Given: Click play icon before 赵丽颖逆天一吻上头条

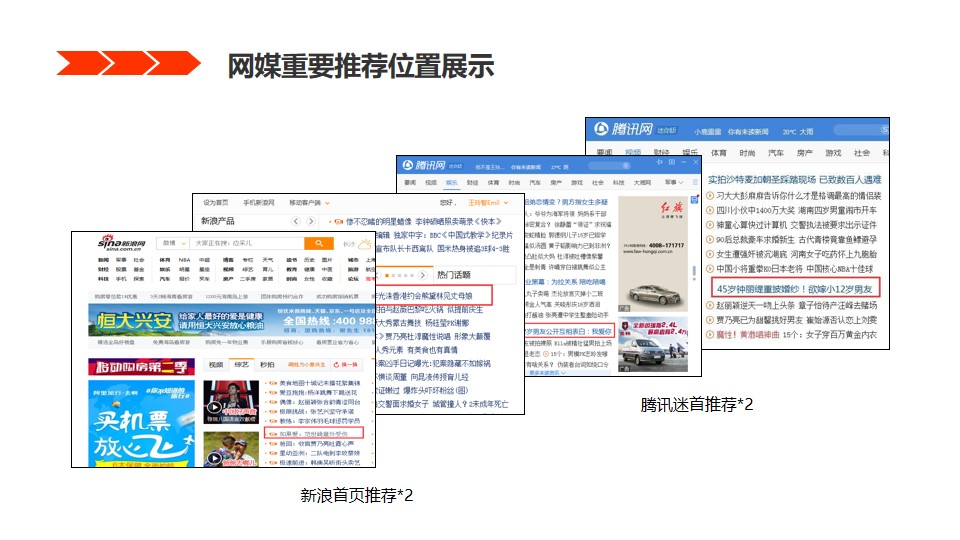Looking at the screenshot, I should pos(710,305).
